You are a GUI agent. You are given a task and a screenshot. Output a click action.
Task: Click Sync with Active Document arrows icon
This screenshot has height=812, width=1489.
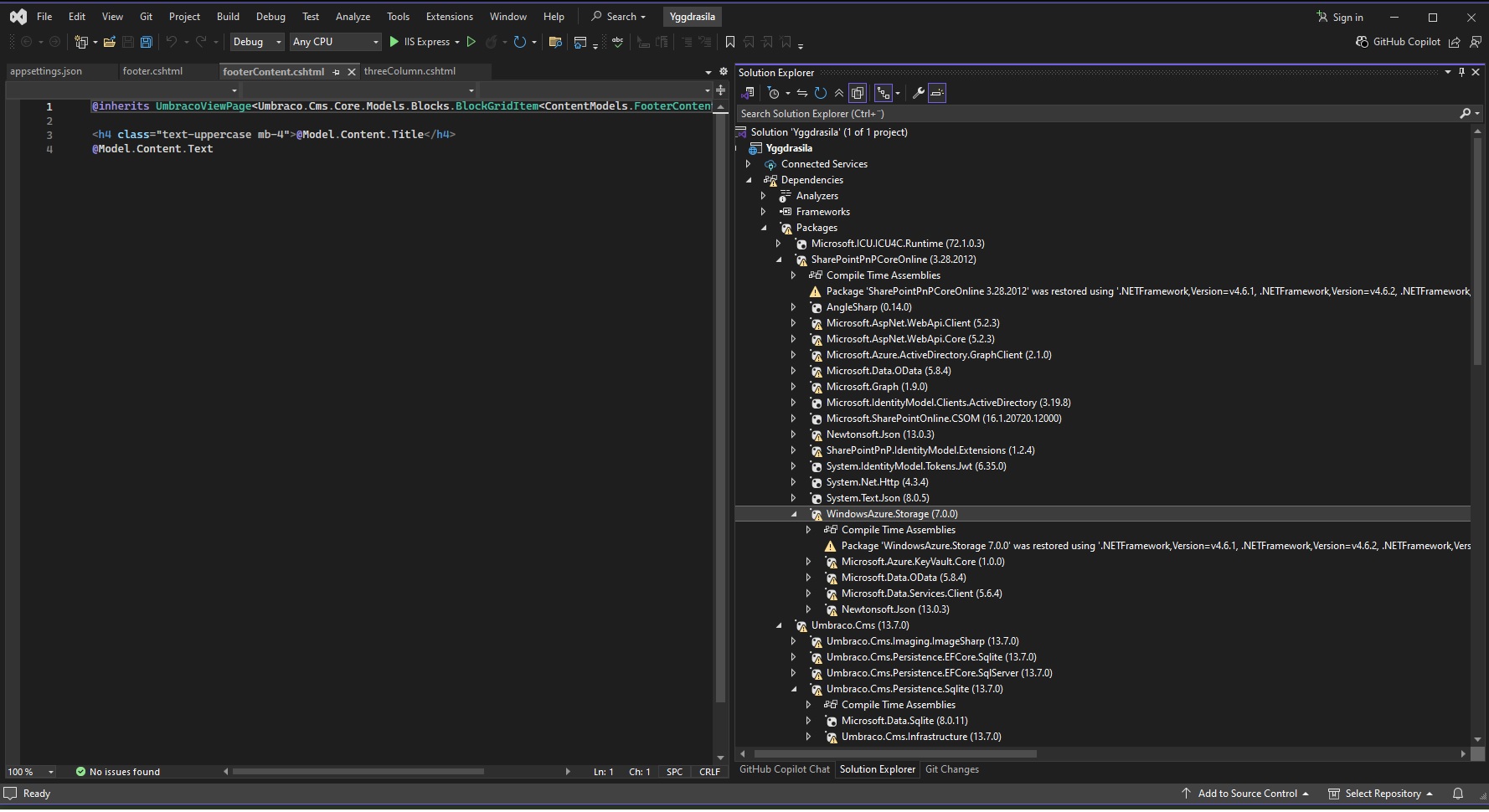[x=802, y=93]
